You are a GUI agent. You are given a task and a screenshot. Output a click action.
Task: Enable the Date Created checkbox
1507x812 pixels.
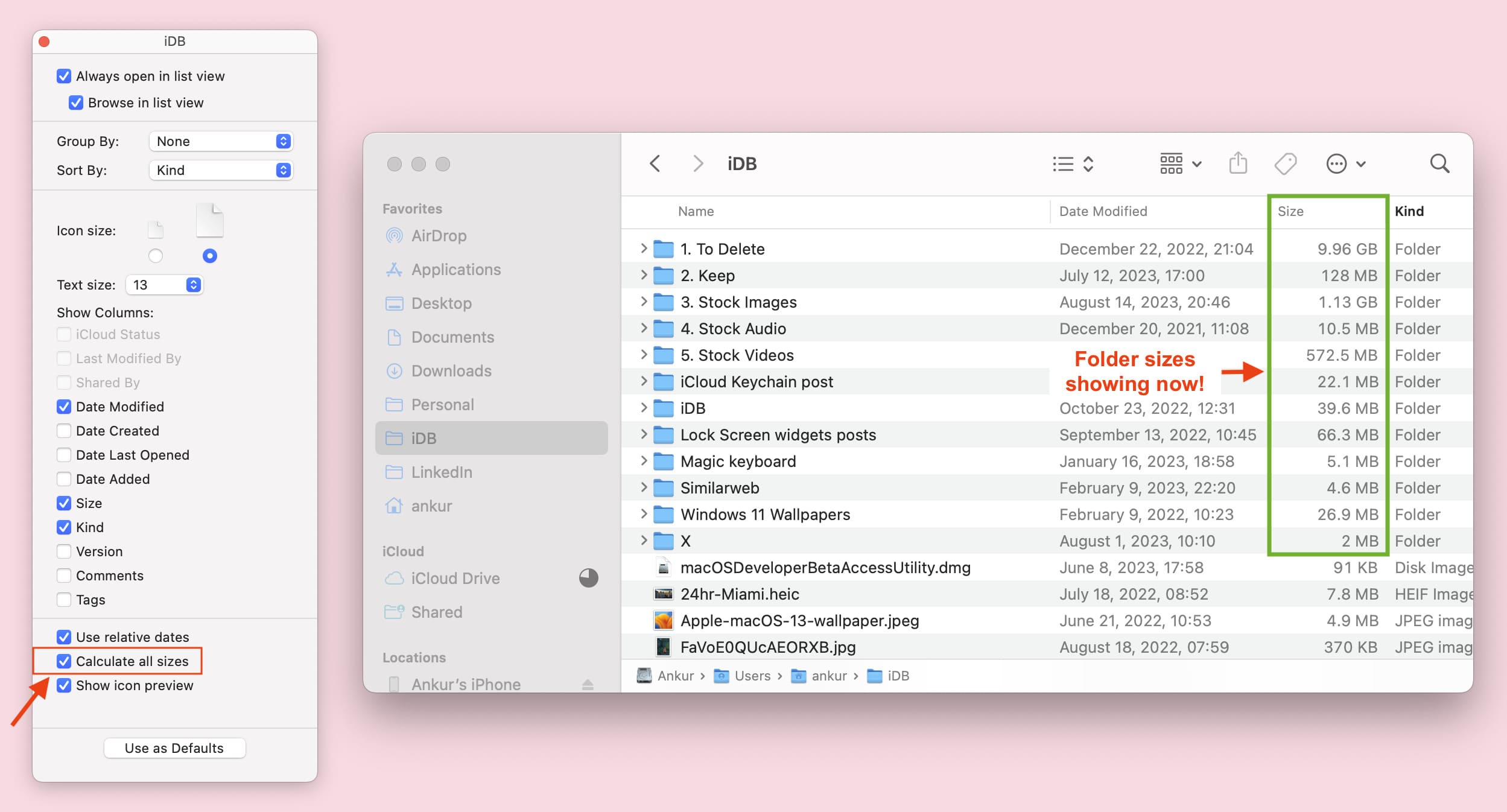tap(65, 430)
